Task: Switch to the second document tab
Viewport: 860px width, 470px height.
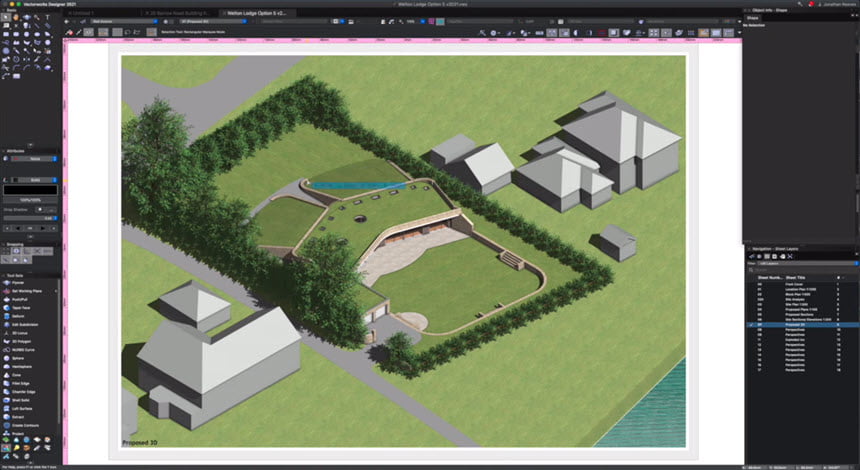Action: pyautogui.click(x=179, y=13)
